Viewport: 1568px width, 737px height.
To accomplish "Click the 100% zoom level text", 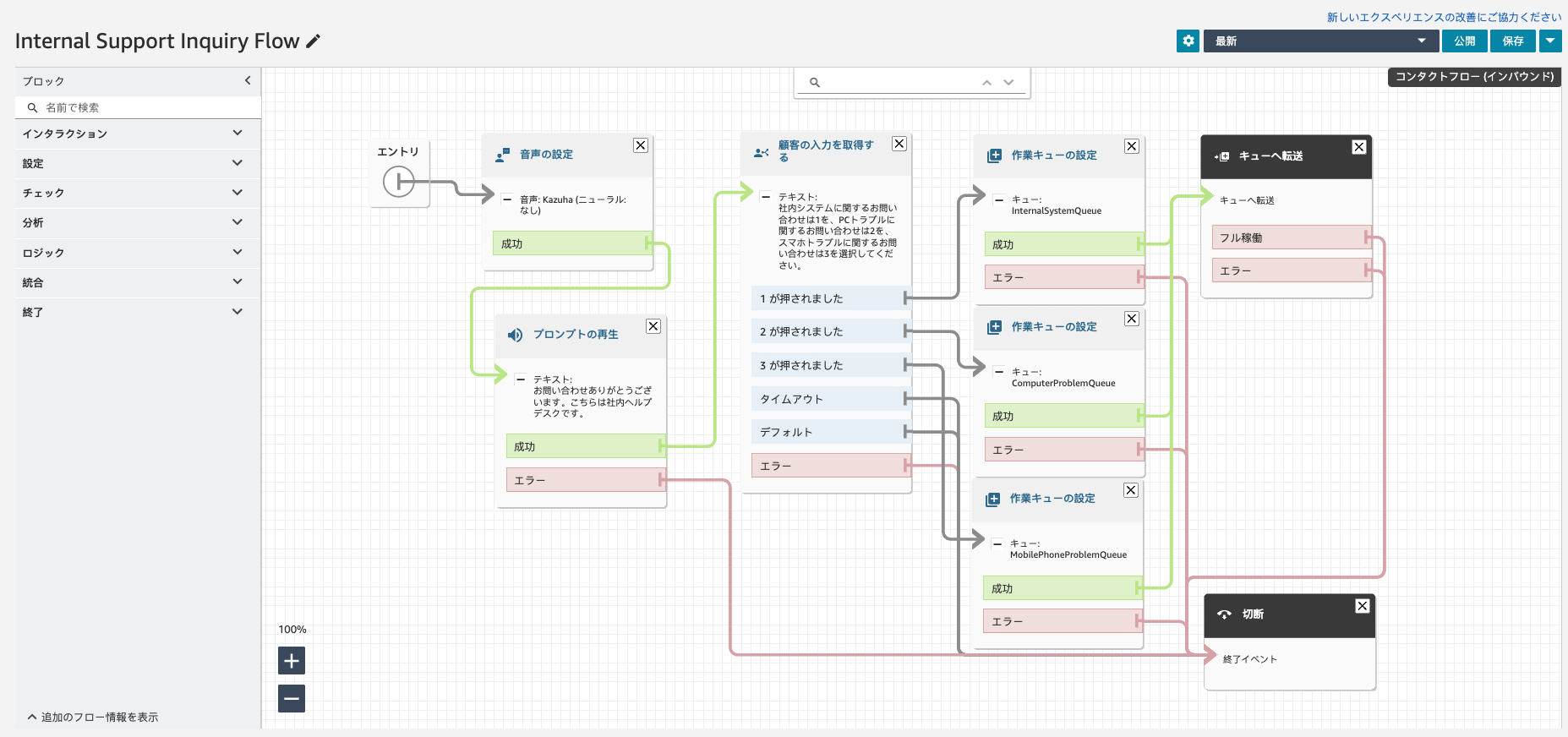I will pyautogui.click(x=292, y=630).
